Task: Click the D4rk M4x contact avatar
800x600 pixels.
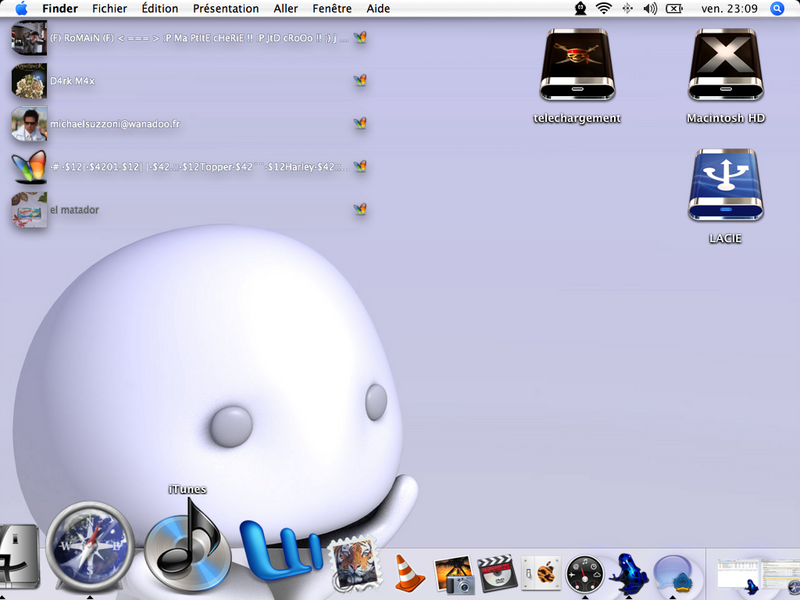Action: (x=29, y=81)
